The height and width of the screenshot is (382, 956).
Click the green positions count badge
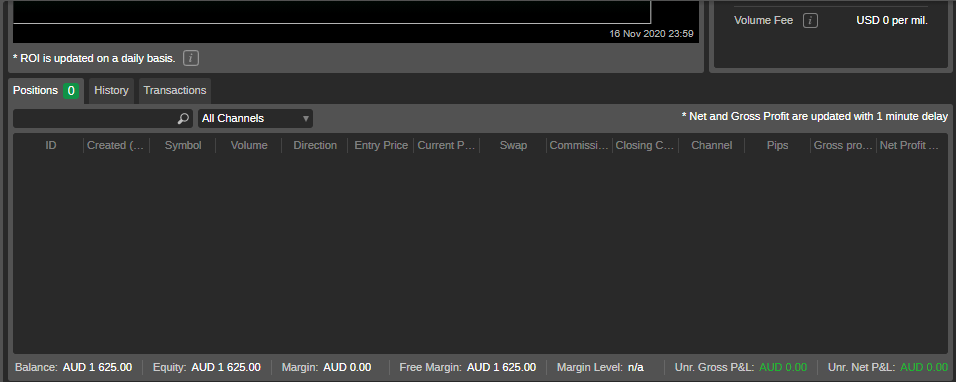(71, 91)
